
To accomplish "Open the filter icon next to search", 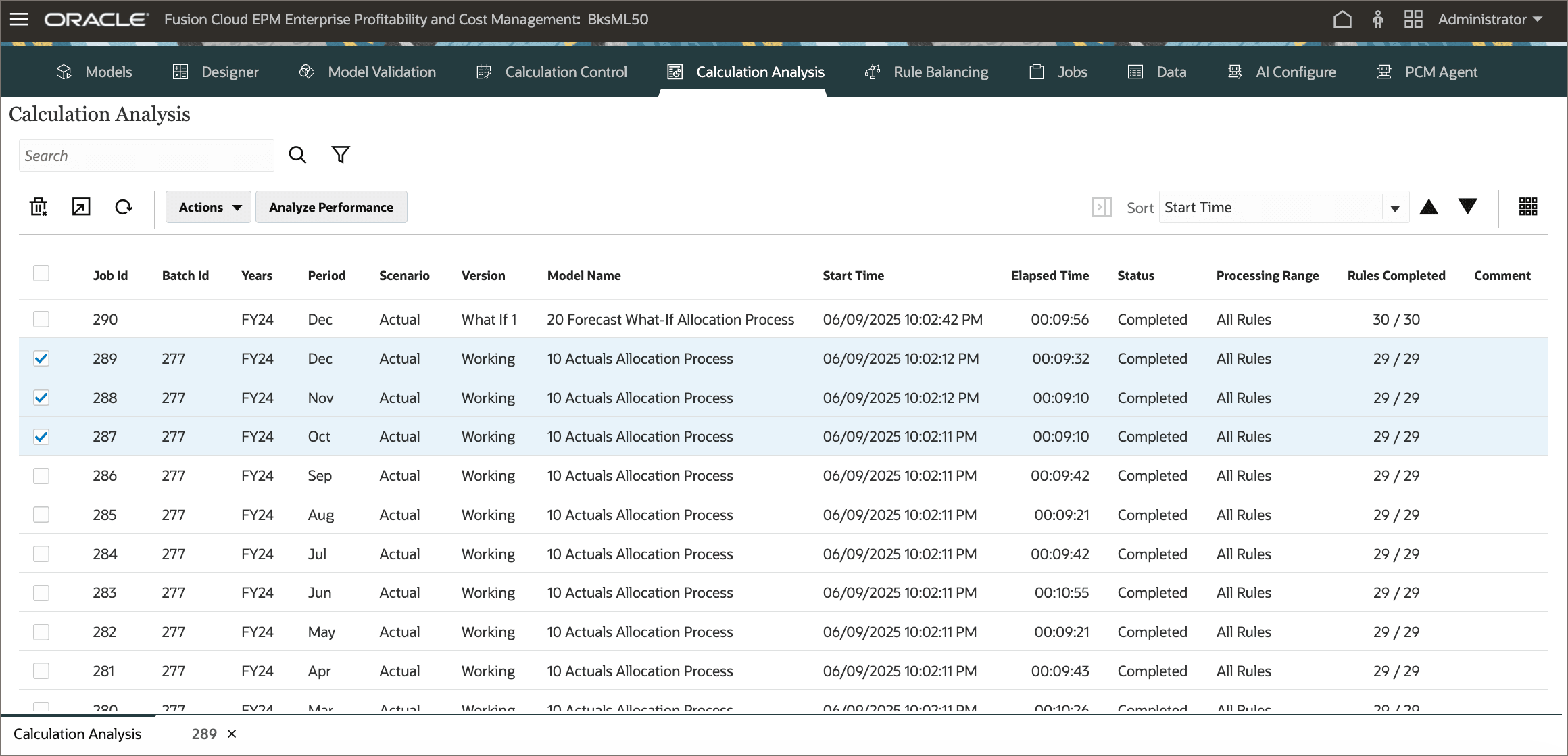I will (341, 154).
